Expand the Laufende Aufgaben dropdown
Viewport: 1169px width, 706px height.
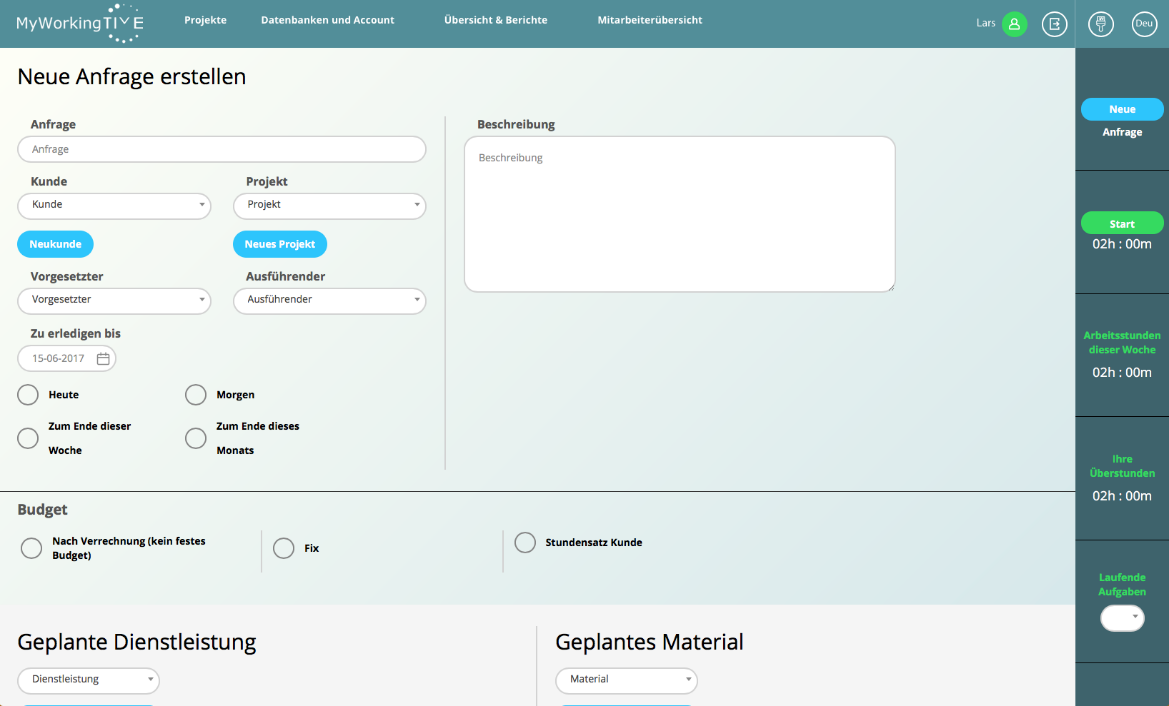(1122, 617)
